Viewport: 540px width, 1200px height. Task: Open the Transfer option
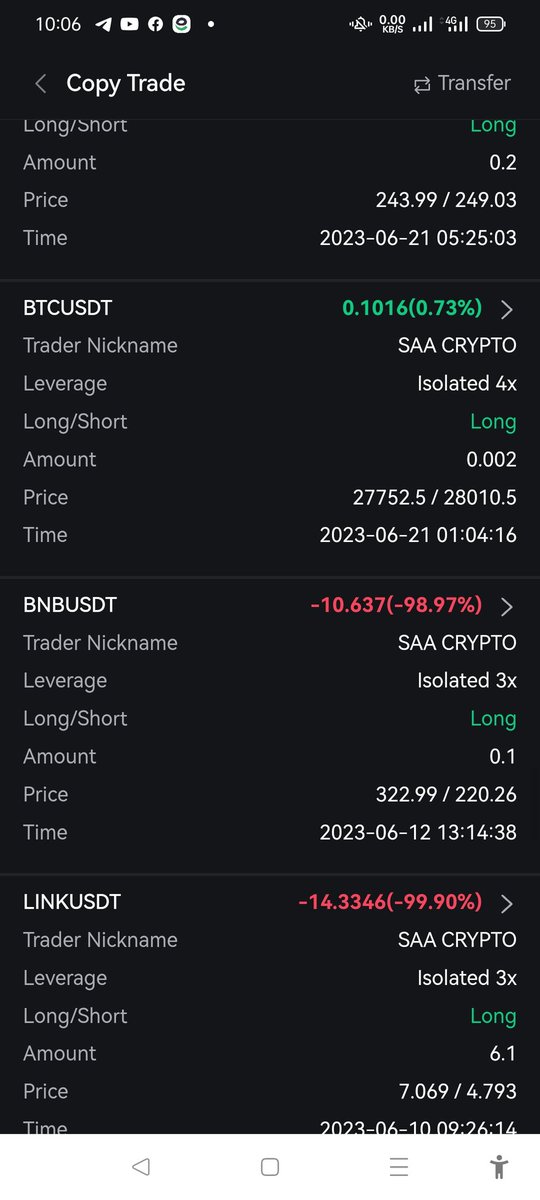[x=462, y=84]
